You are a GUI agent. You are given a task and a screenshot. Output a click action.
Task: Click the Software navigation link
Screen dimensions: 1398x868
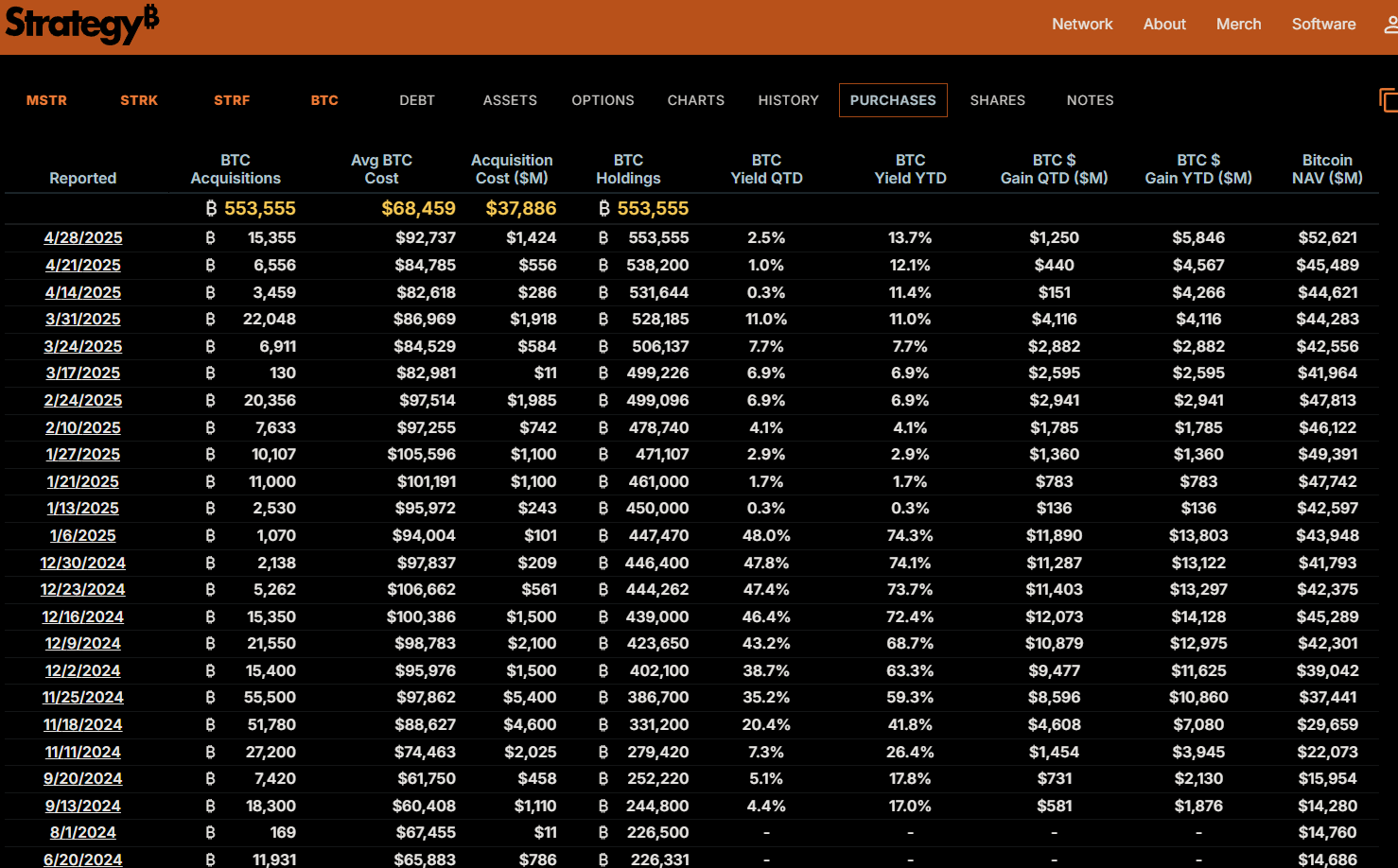coord(1323,25)
